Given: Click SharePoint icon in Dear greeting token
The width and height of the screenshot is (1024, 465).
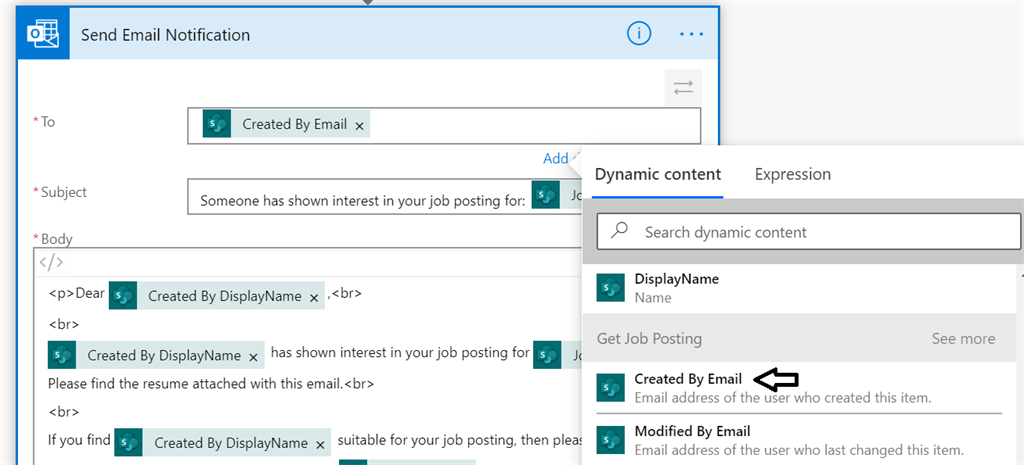Looking at the screenshot, I should (x=123, y=296).
